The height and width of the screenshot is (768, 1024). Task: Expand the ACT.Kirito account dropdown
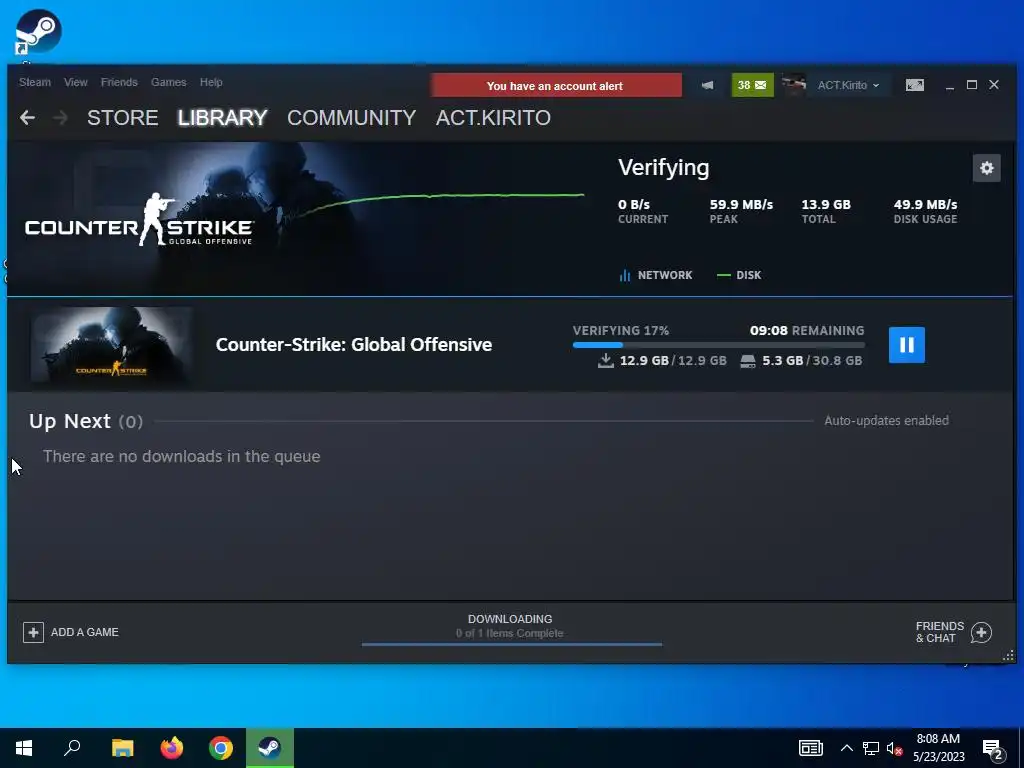coord(848,85)
